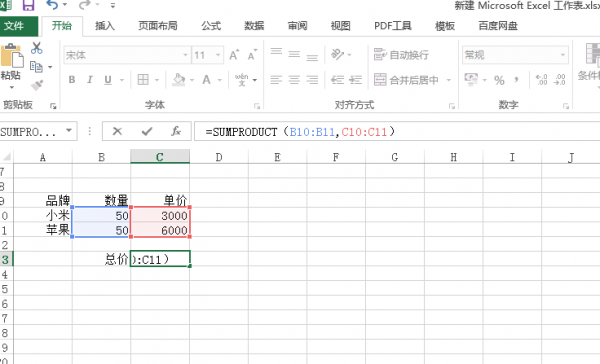600x364 pixels.
Task: Decrease font size with small A icon
Action: click(252, 55)
